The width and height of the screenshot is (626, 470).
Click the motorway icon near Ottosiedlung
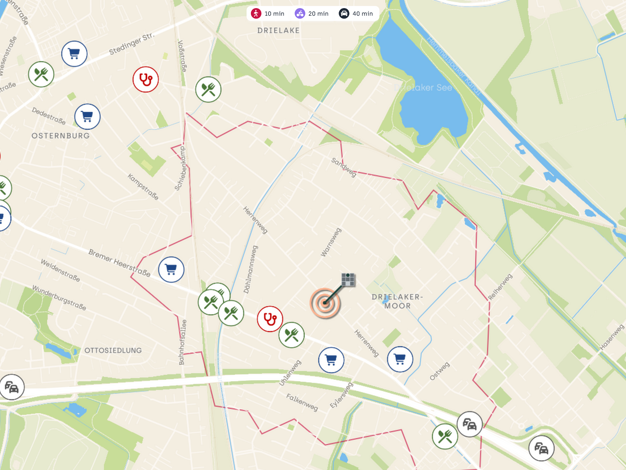(x=12, y=387)
